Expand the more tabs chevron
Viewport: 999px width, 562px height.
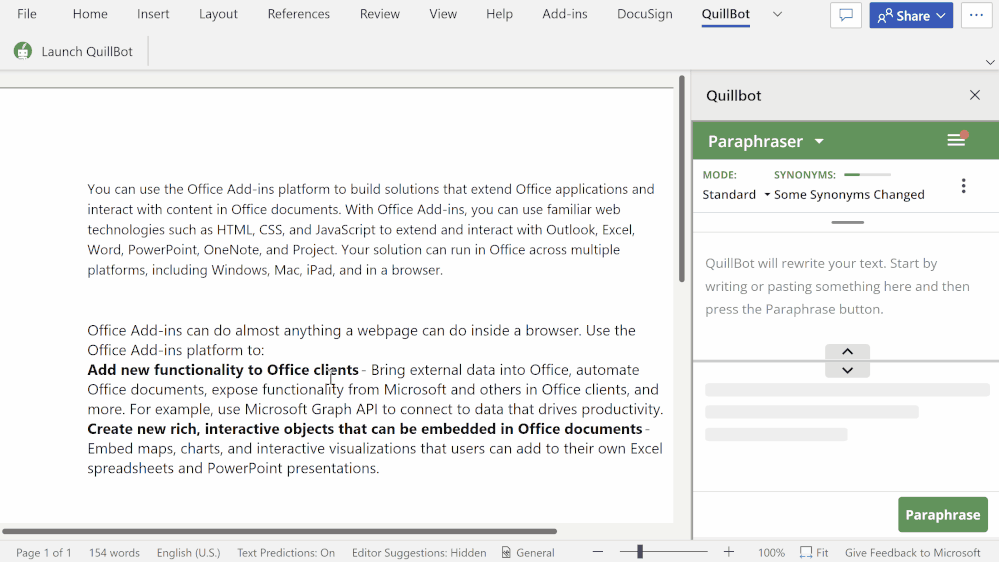click(777, 14)
